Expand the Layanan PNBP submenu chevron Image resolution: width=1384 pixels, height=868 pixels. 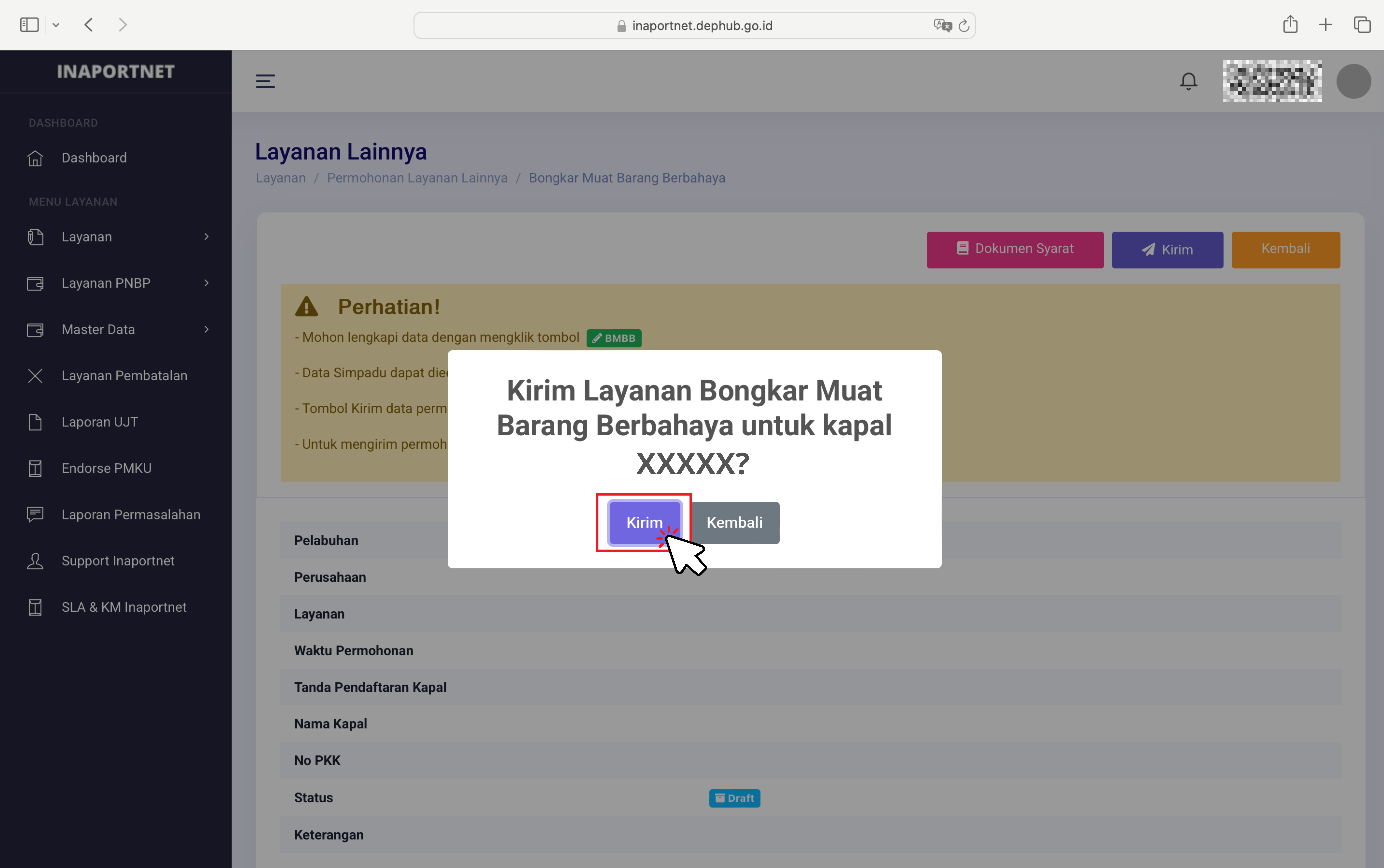(206, 283)
